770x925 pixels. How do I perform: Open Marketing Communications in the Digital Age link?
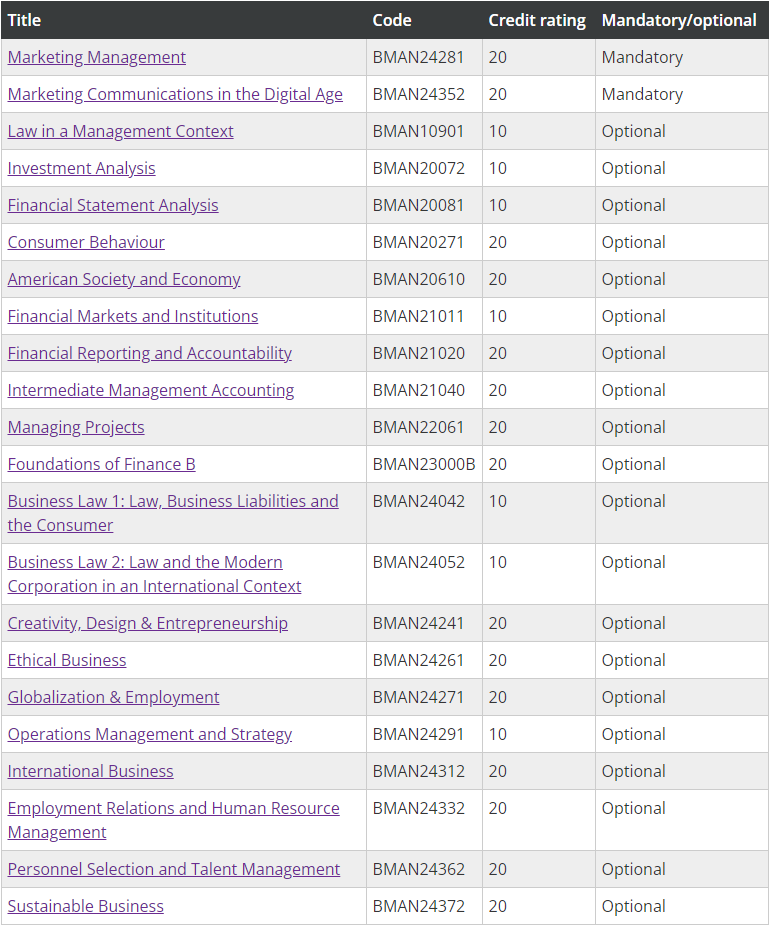point(175,94)
